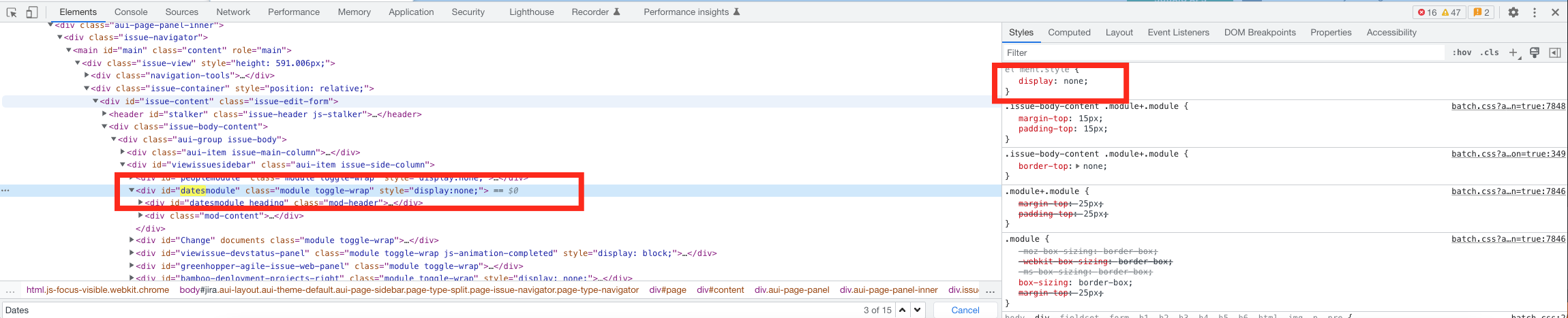The width and height of the screenshot is (1568, 318).
Task: Click the search box containing Dates
Action: coord(429,310)
